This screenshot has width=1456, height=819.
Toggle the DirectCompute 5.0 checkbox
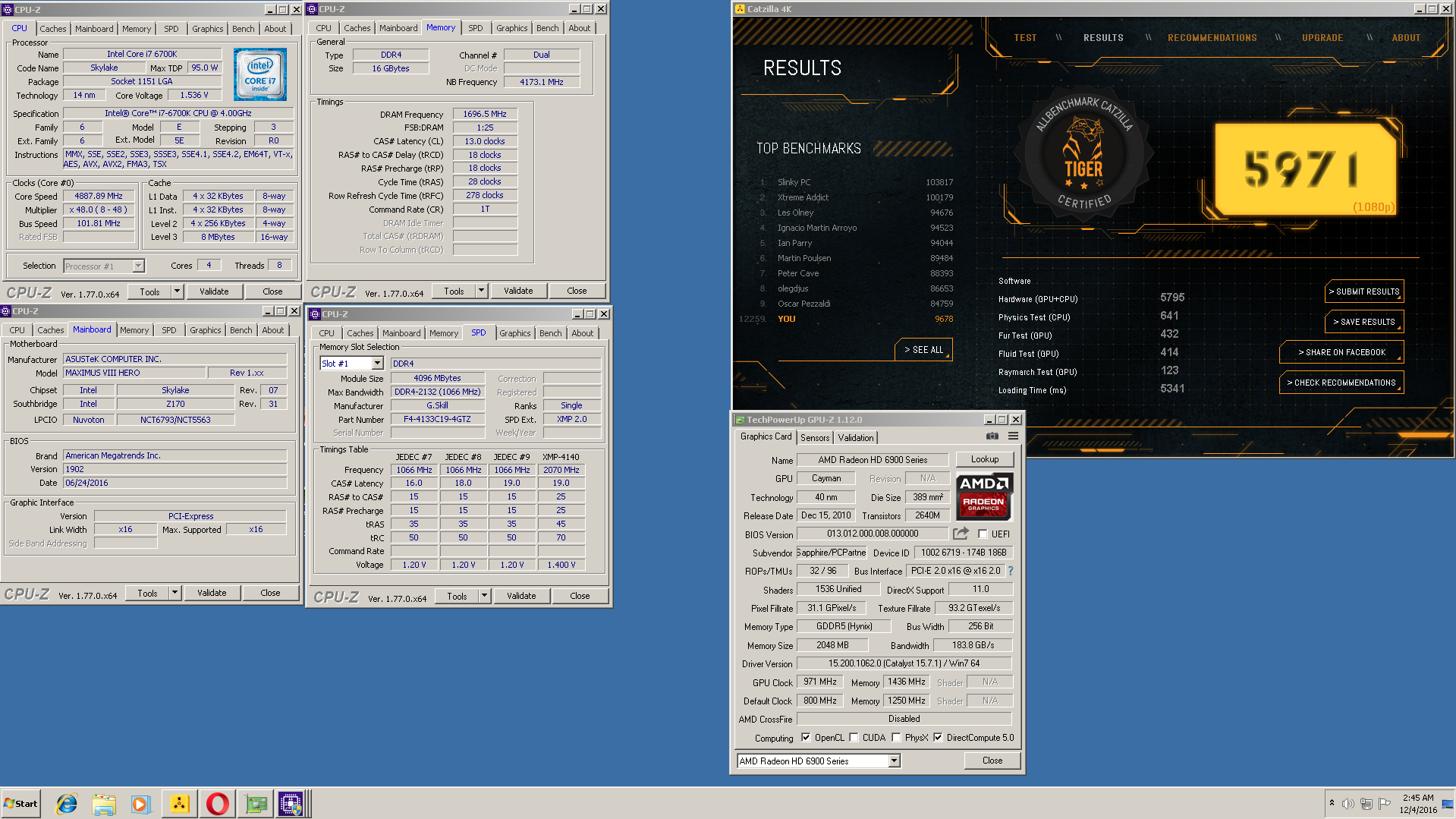pyautogui.click(x=938, y=737)
